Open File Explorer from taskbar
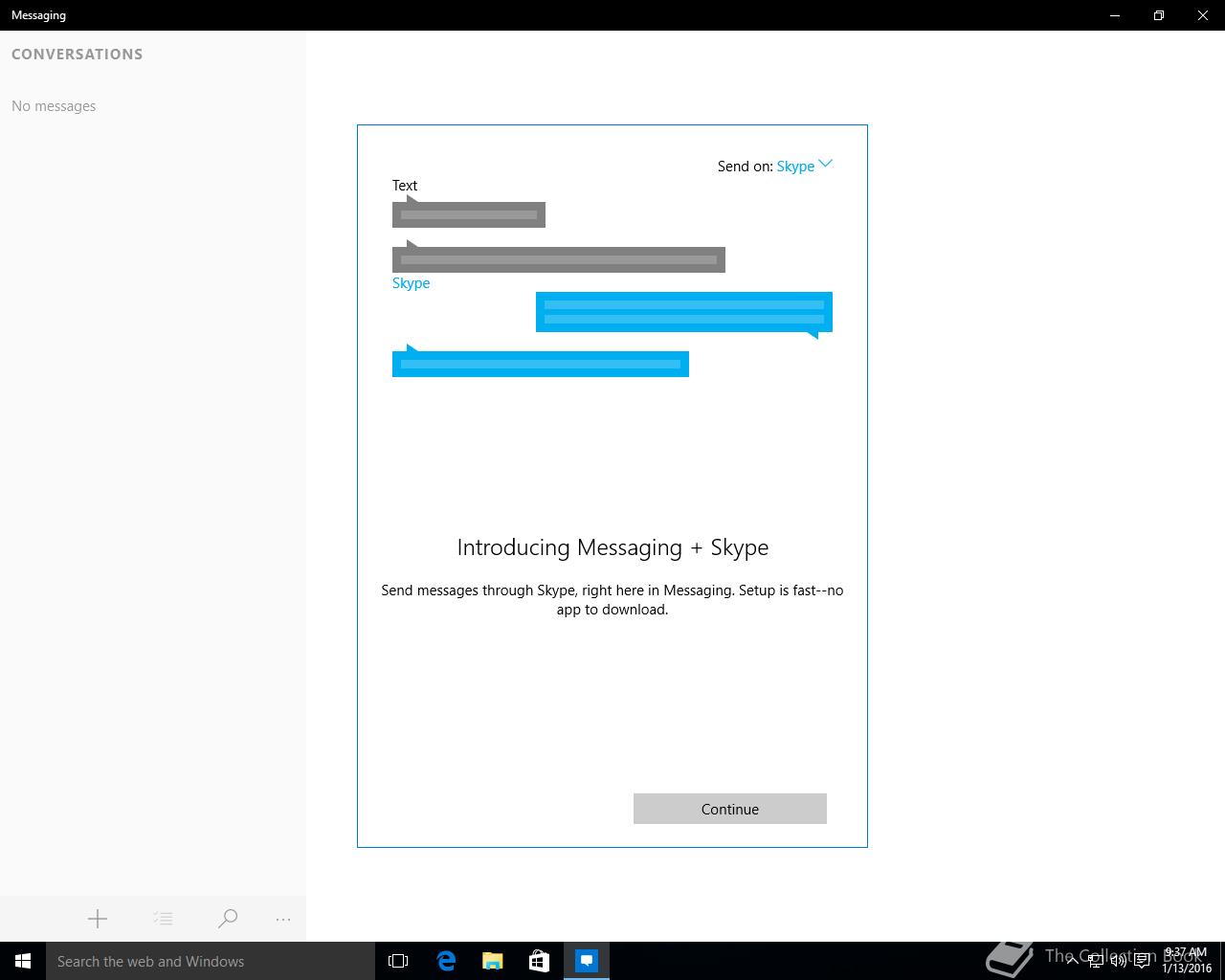 click(492, 961)
